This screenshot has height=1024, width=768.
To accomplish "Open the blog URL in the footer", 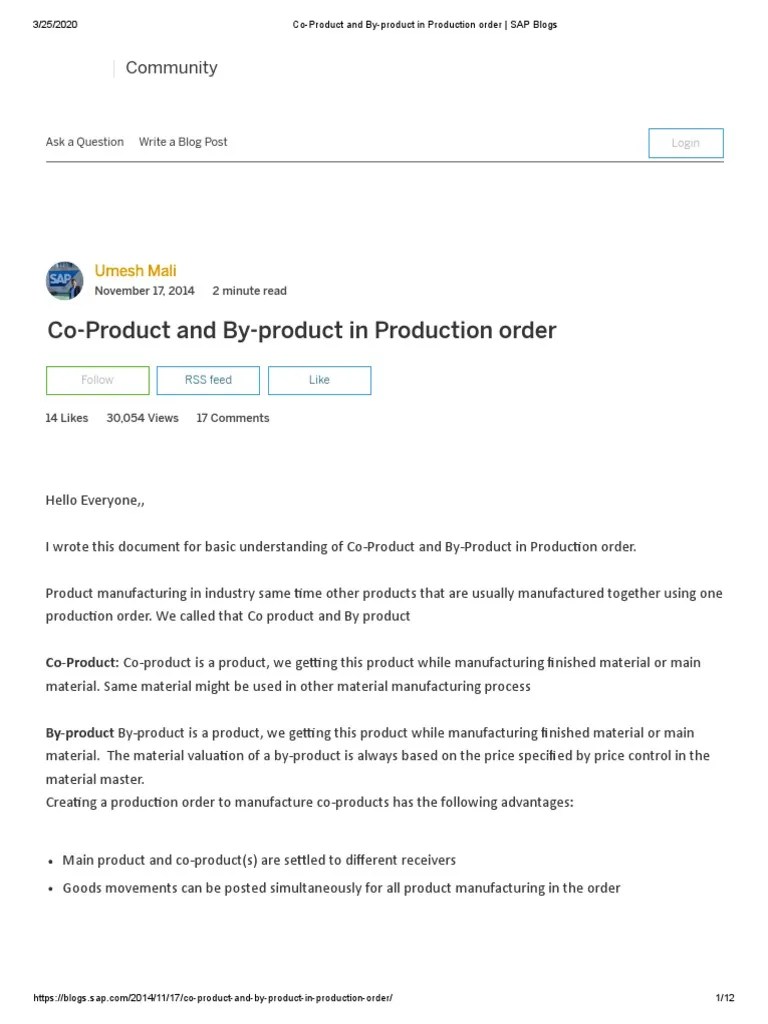I will (219, 996).
